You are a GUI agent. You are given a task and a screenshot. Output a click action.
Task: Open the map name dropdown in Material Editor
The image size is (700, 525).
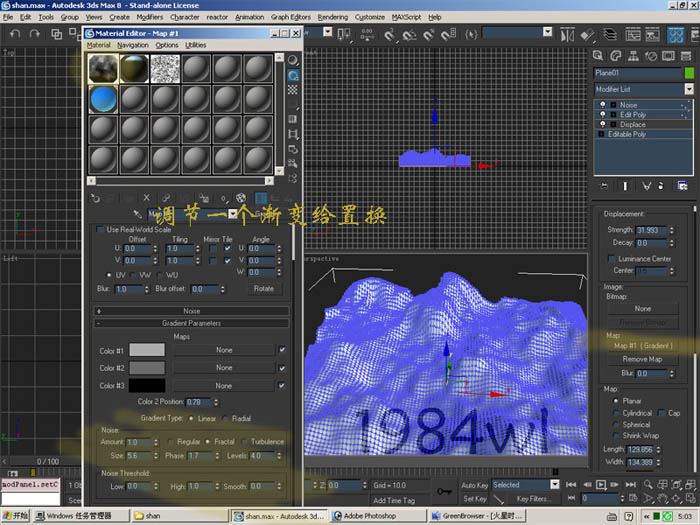click(232, 214)
